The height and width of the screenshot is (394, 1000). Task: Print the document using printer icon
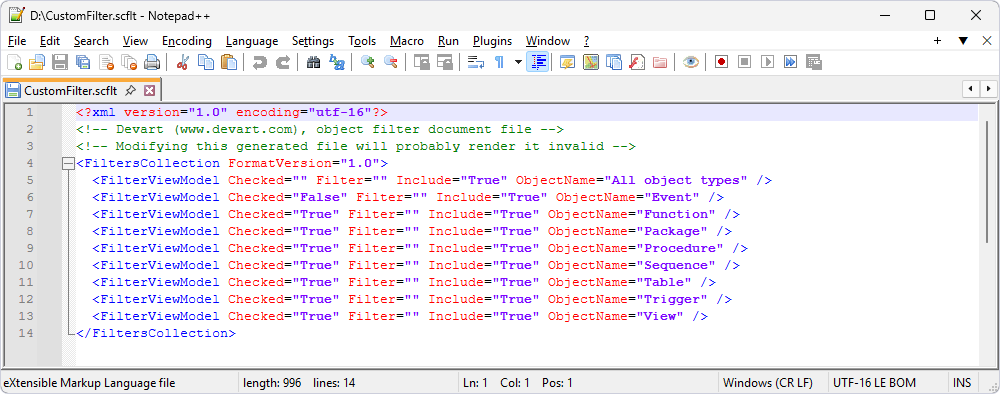tap(152, 62)
